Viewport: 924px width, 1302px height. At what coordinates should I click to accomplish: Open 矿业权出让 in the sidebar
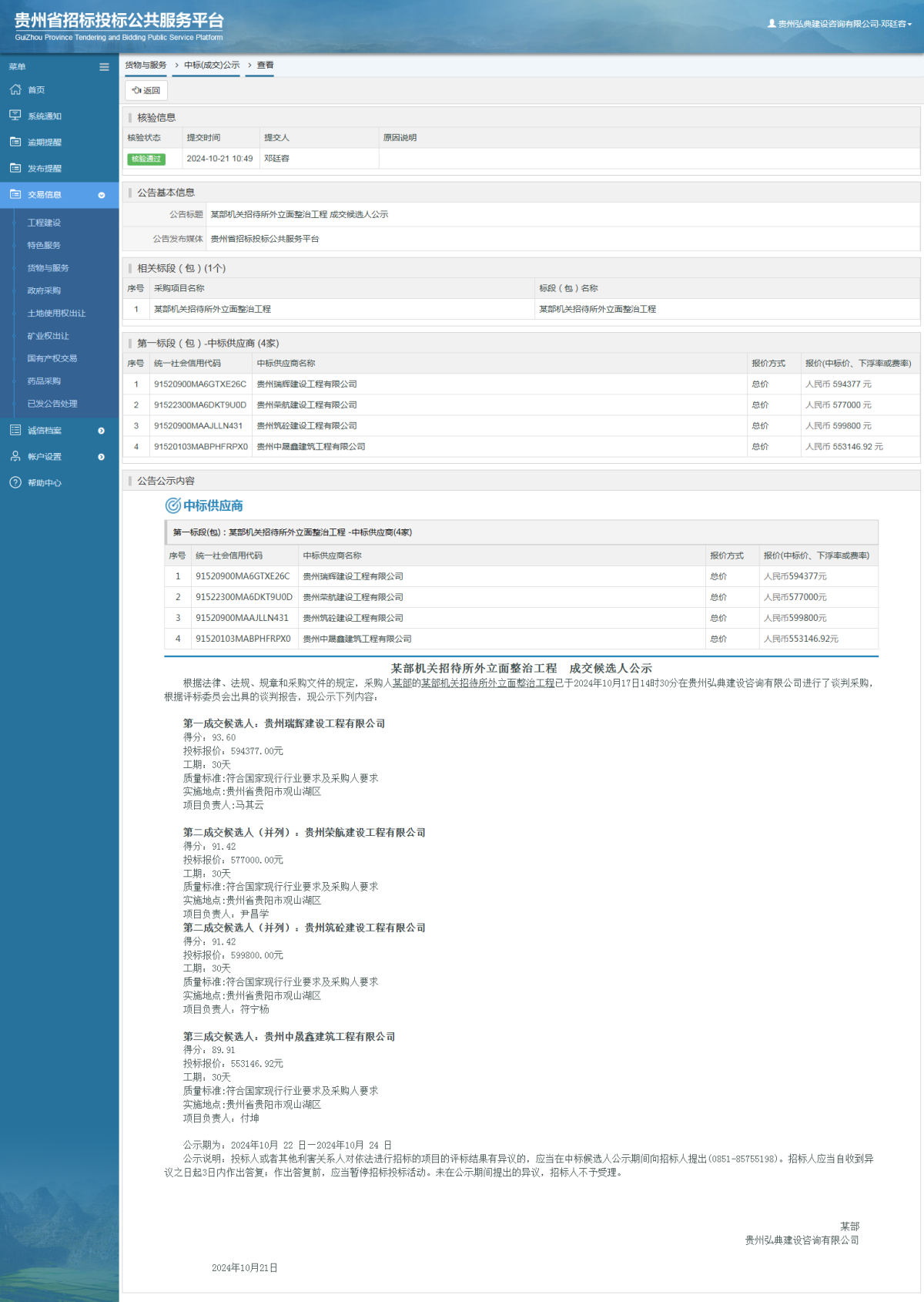pyautogui.click(x=48, y=336)
